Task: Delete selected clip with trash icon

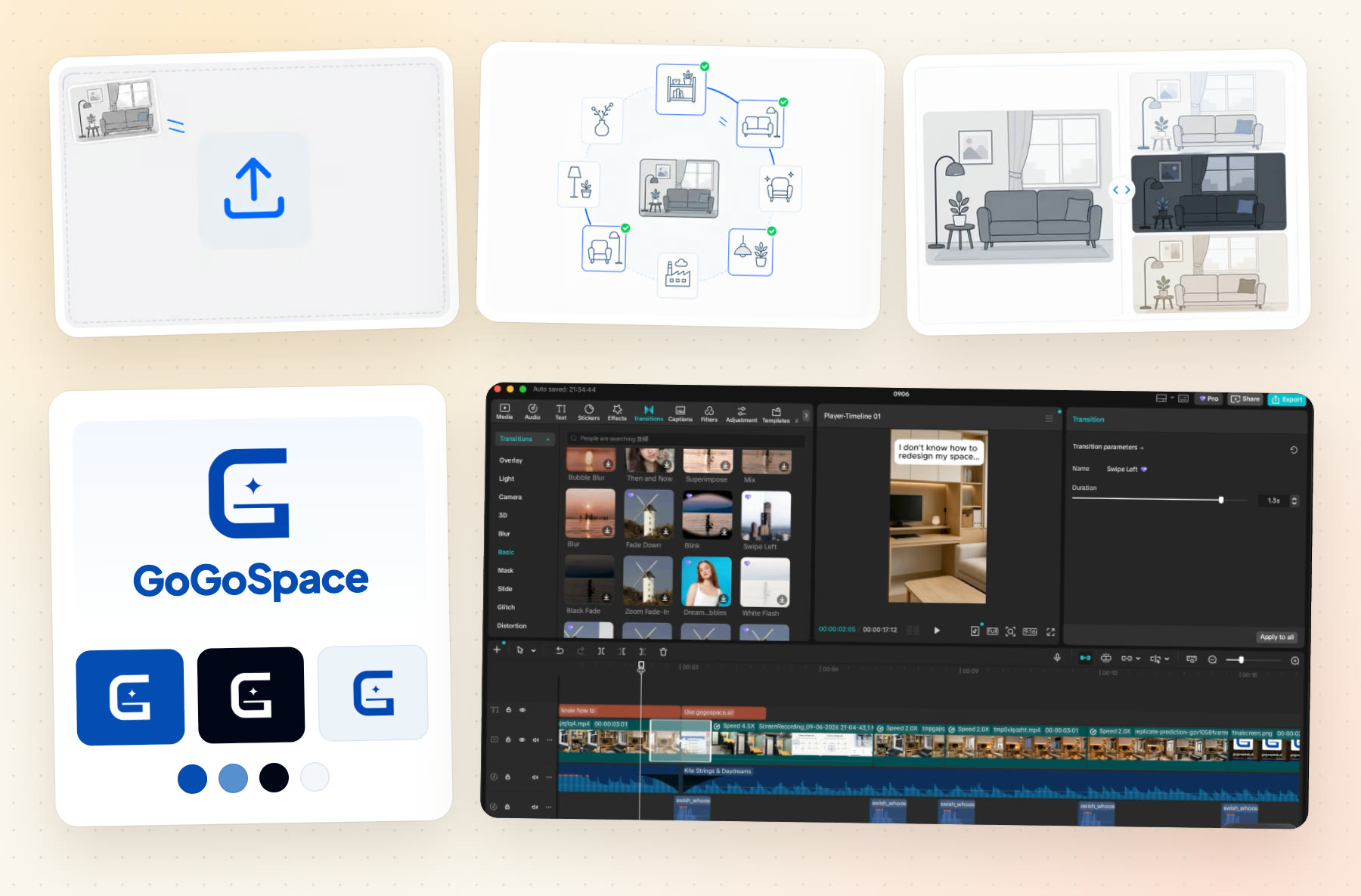Action: (x=663, y=652)
